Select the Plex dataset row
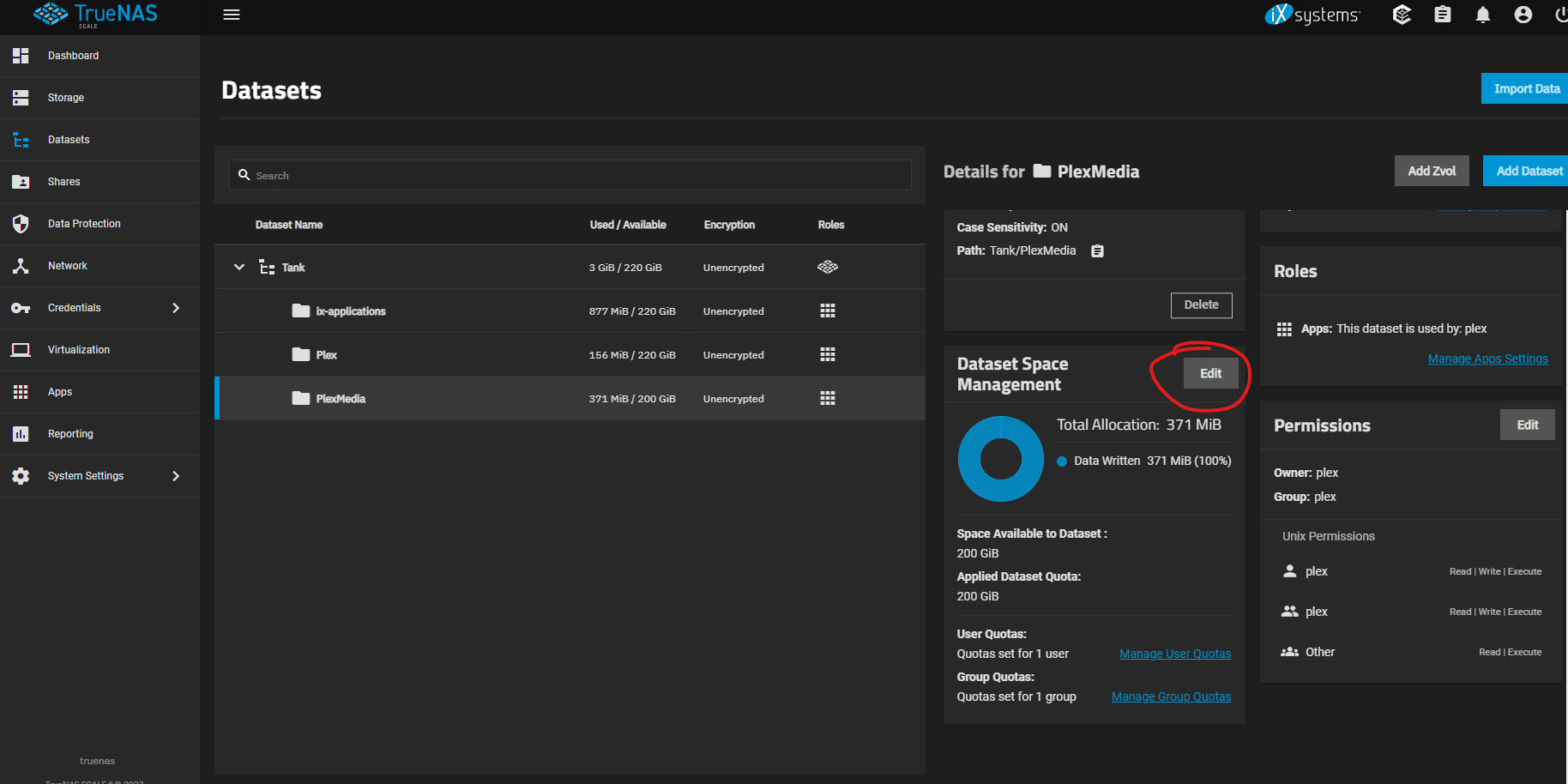 coord(570,354)
